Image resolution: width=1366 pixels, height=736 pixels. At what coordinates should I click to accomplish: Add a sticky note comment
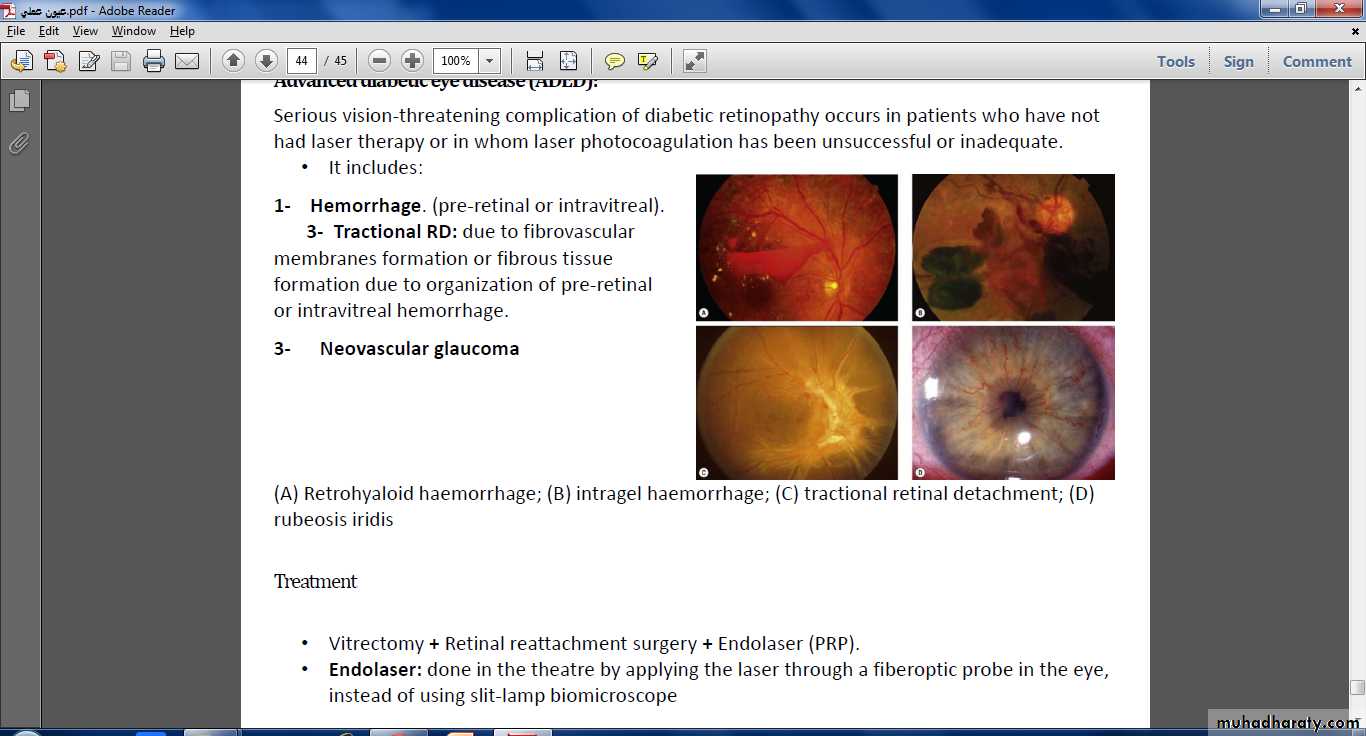click(x=615, y=61)
